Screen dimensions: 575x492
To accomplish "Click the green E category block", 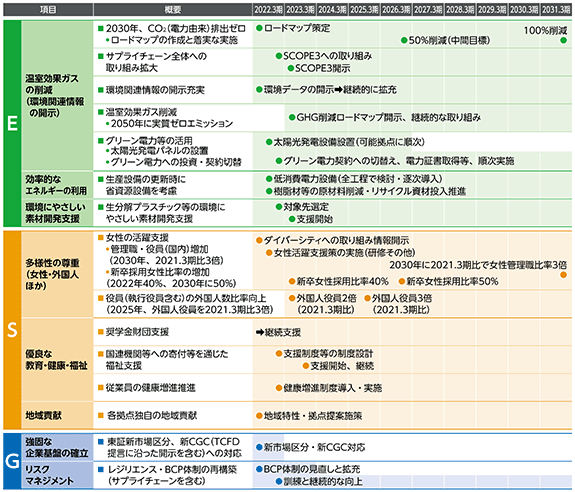I will (12, 124).
